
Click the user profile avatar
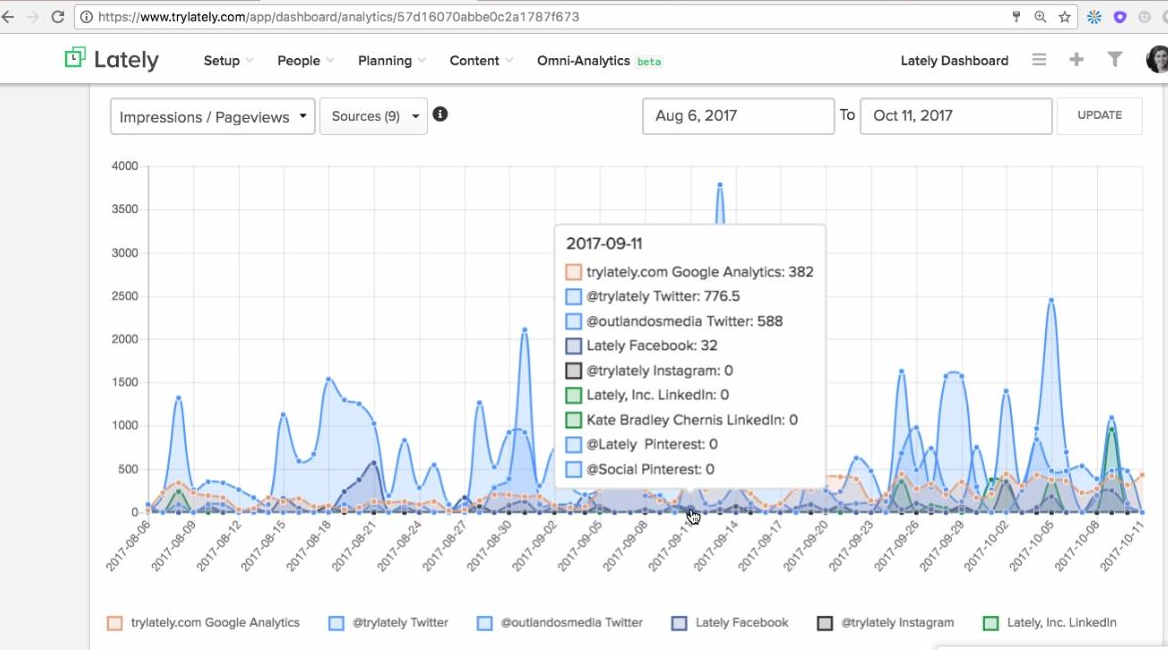pyautogui.click(x=1157, y=60)
